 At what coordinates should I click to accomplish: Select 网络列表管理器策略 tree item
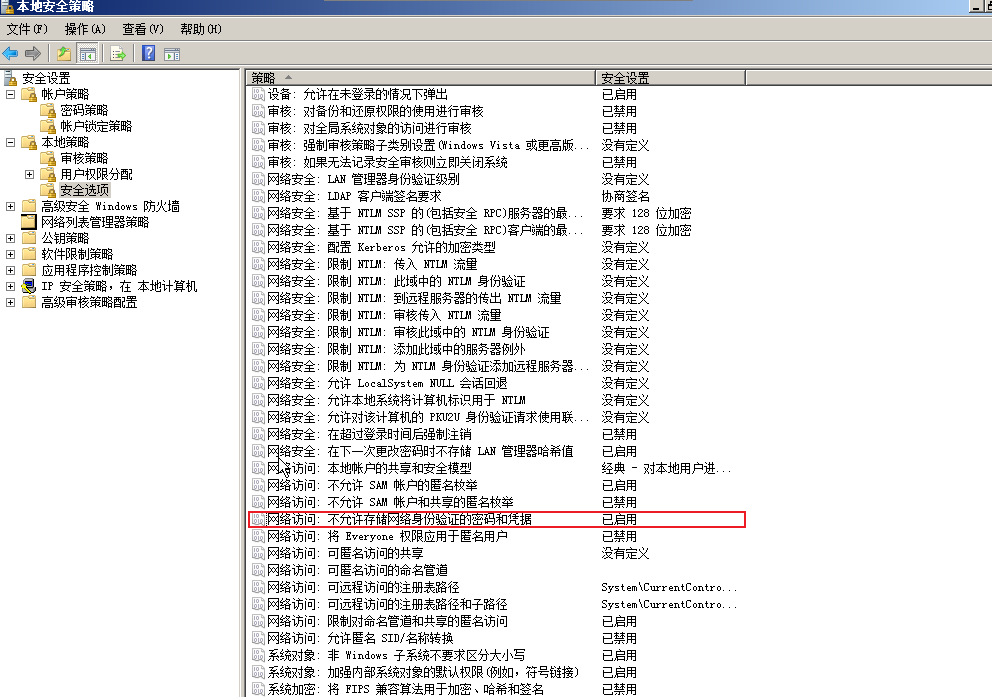[95, 222]
